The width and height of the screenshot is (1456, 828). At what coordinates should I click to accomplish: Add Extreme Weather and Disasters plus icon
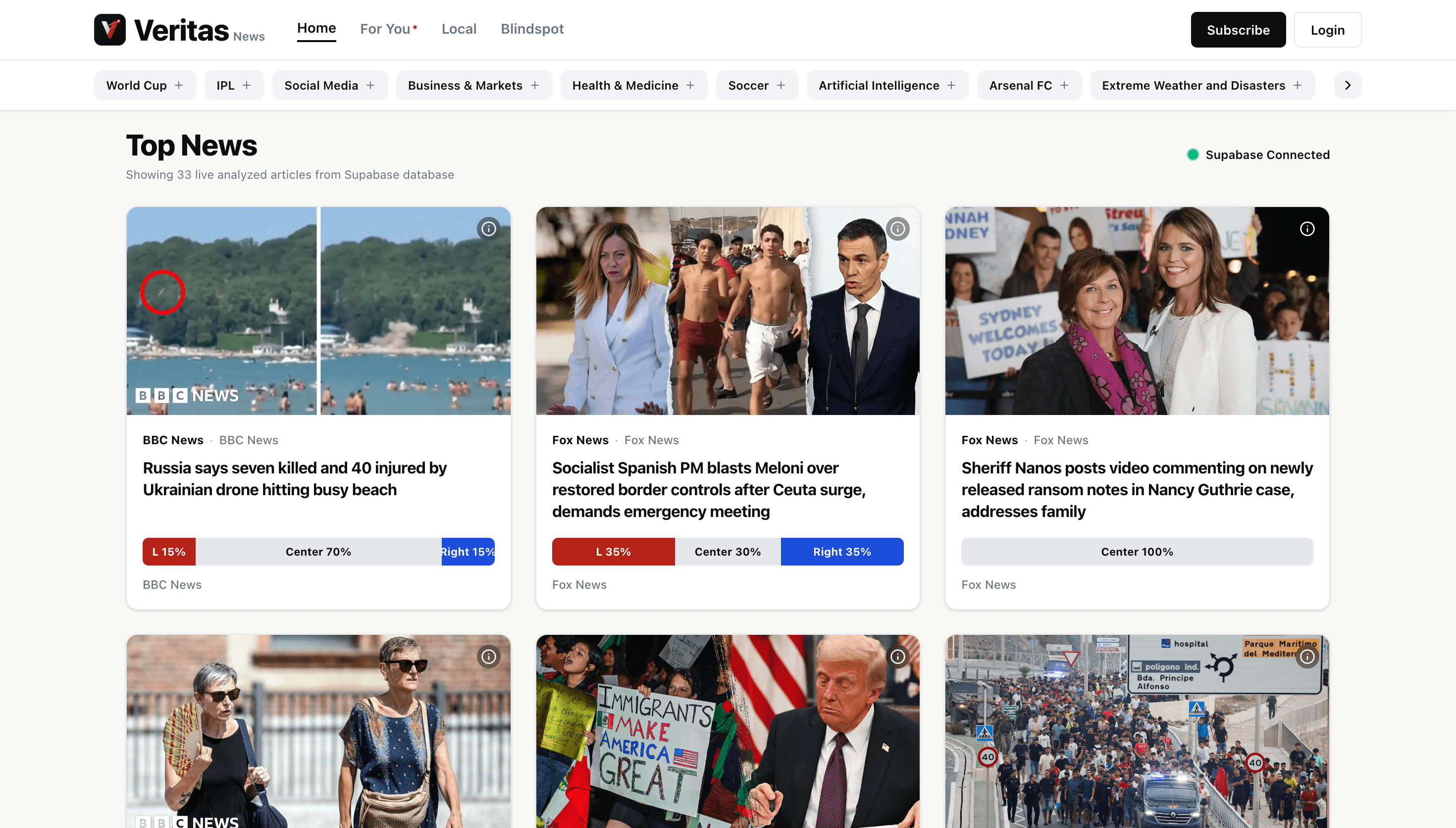point(1298,85)
